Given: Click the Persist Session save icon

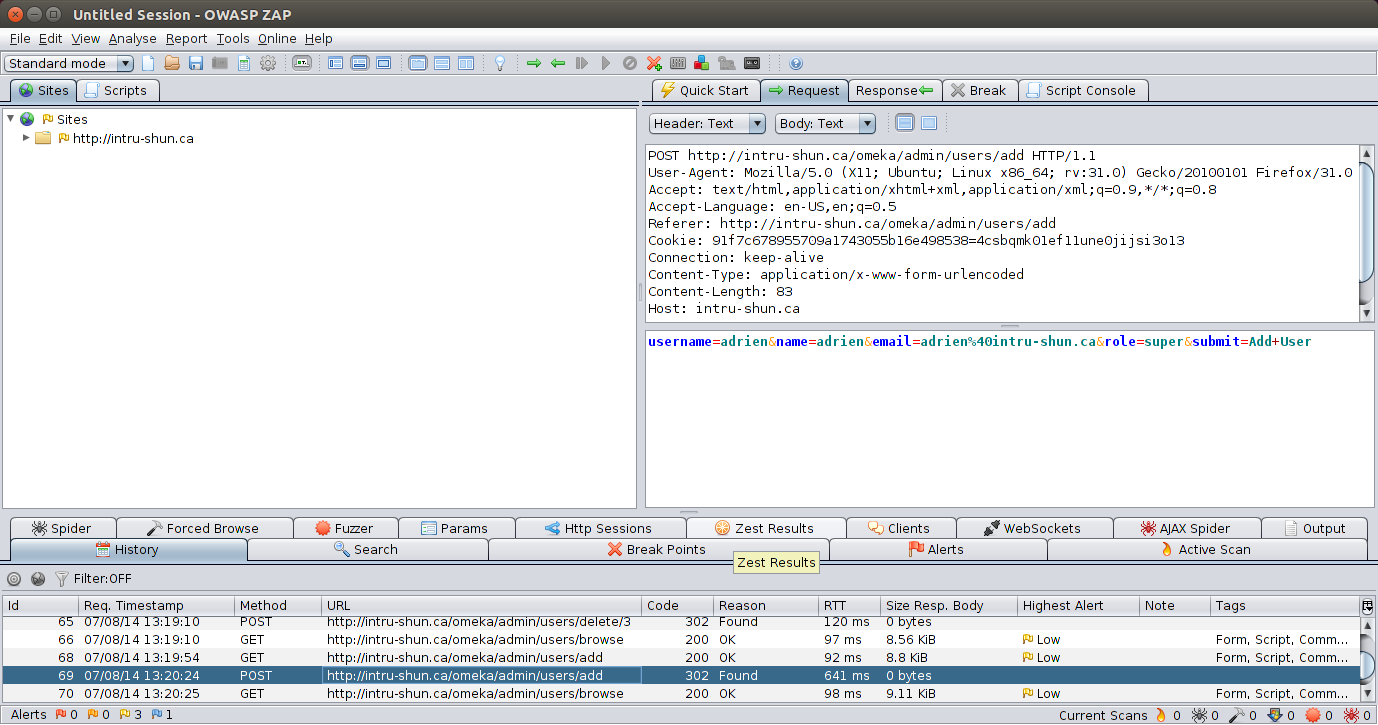Looking at the screenshot, I should pyautogui.click(x=196, y=63).
